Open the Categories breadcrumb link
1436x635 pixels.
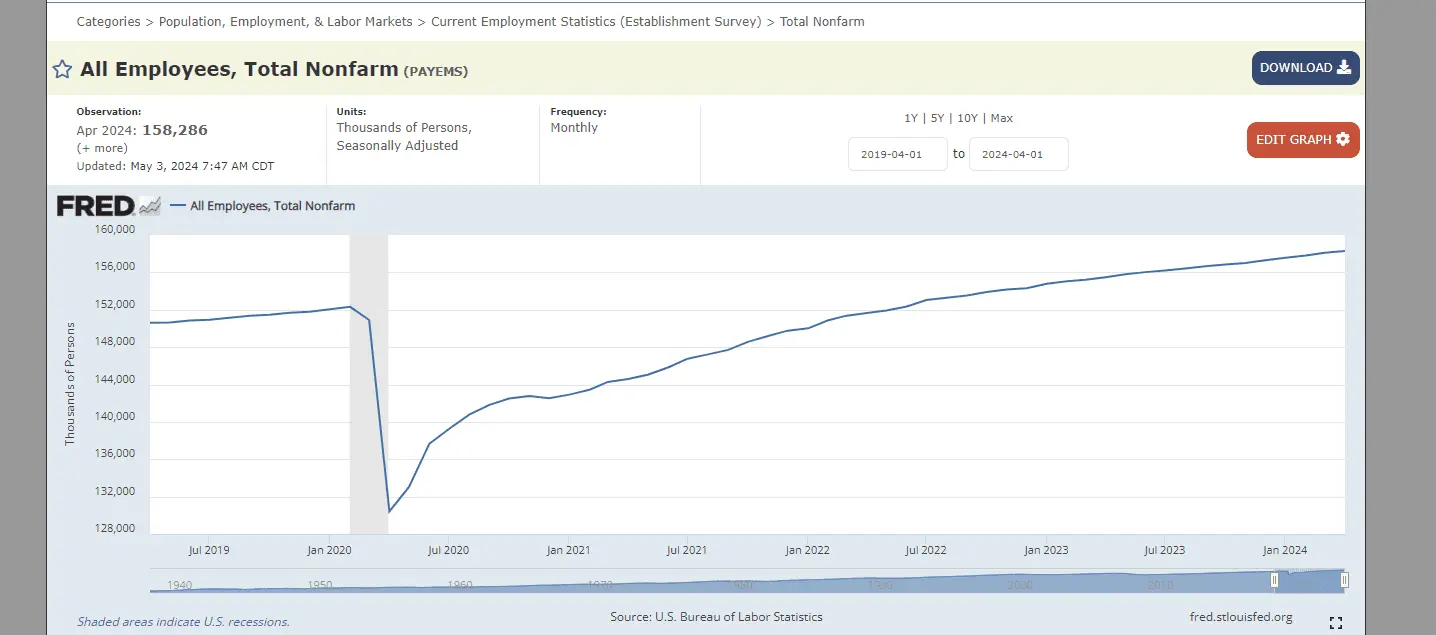(108, 21)
